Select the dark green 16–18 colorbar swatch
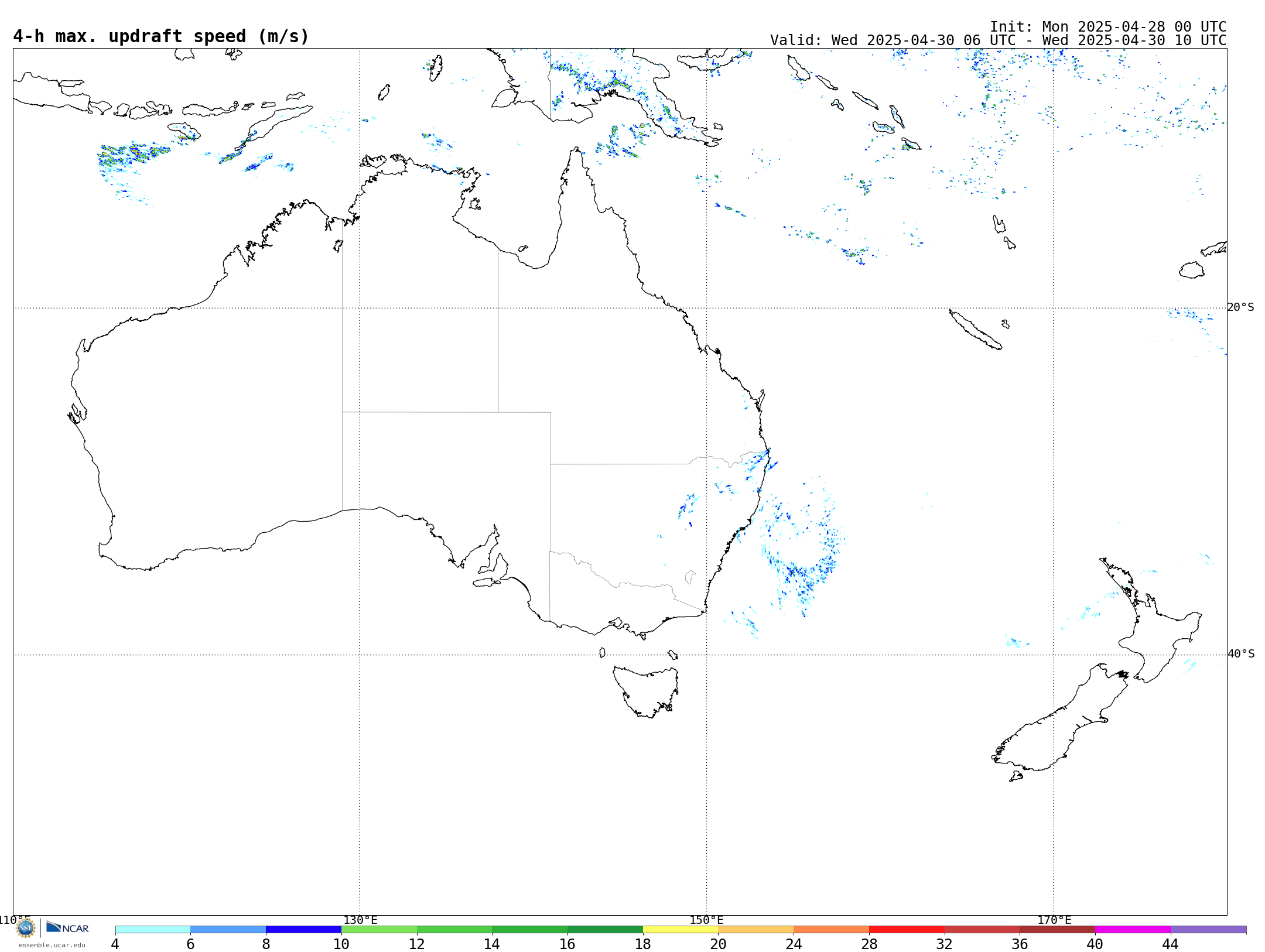 [605, 929]
